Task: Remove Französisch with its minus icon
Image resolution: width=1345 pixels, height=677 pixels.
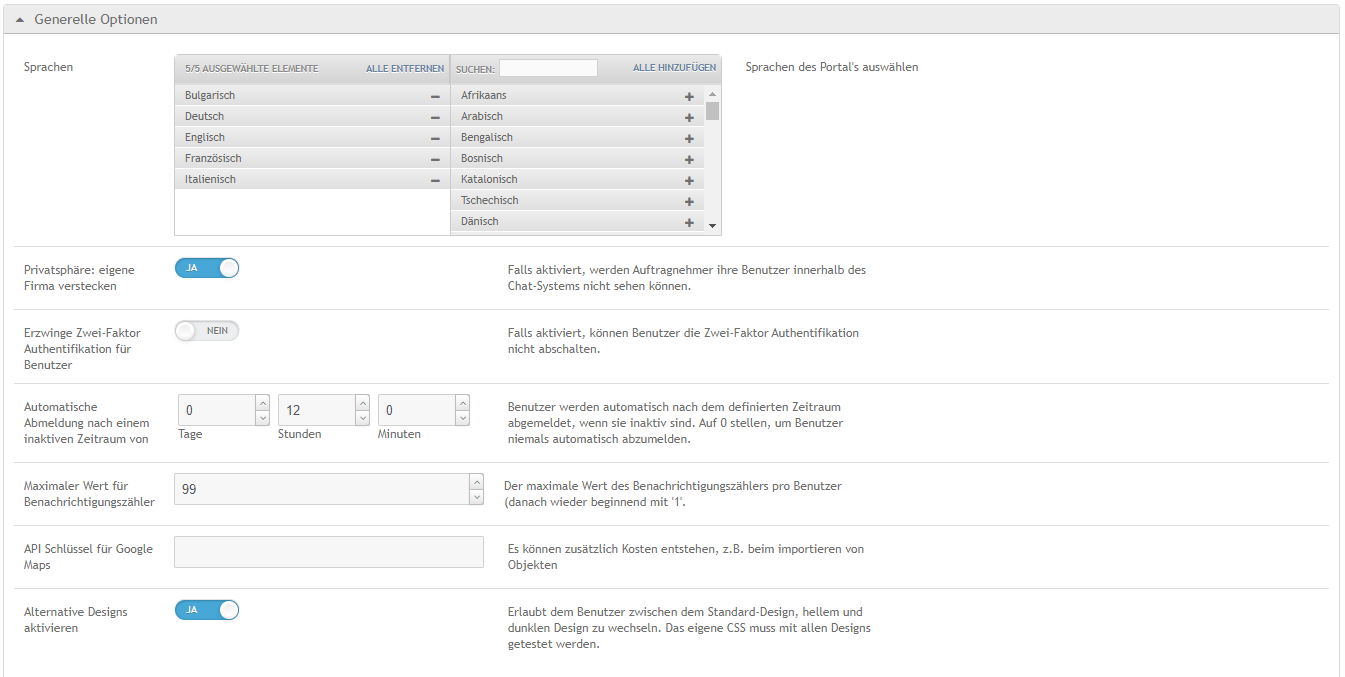Action: click(x=435, y=159)
